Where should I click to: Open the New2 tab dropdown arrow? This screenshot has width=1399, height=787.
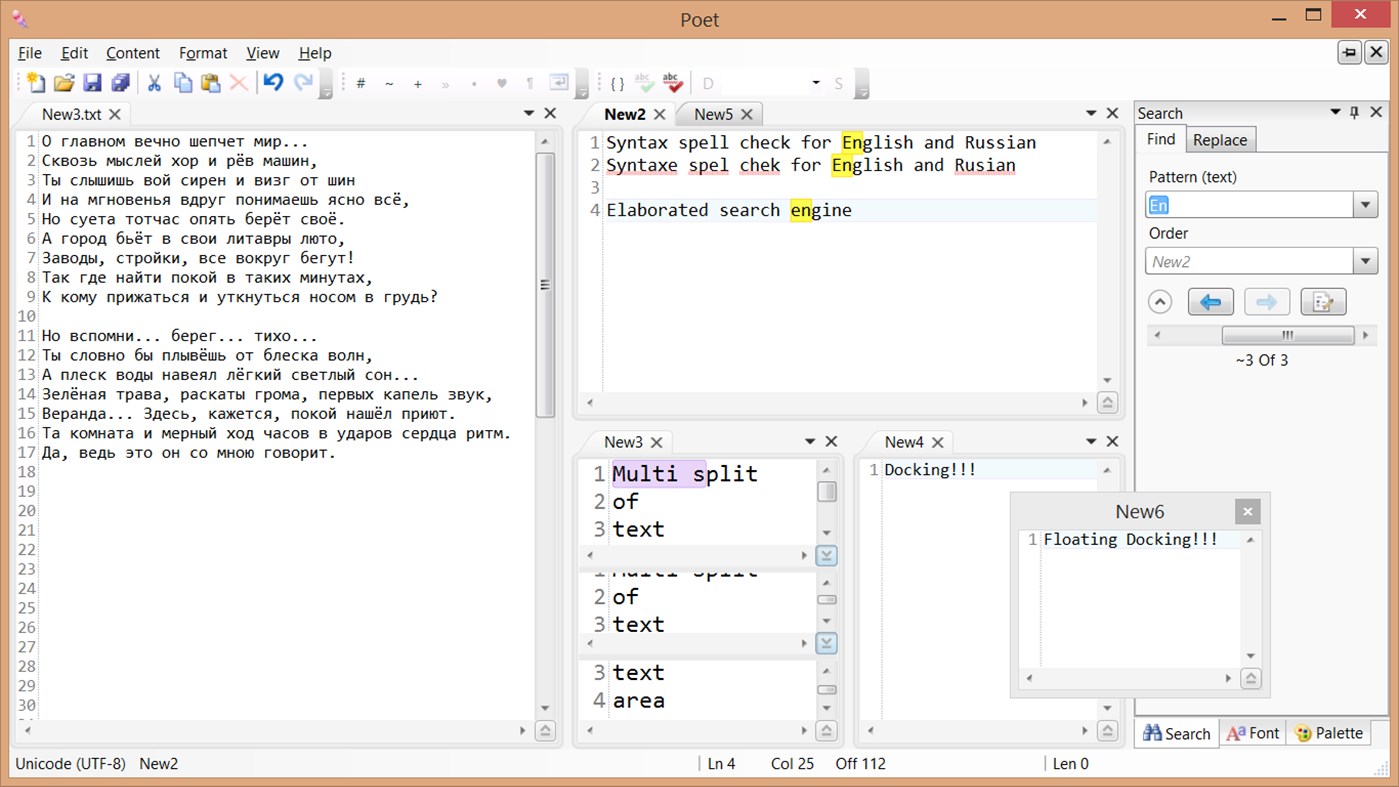[1089, 113]
